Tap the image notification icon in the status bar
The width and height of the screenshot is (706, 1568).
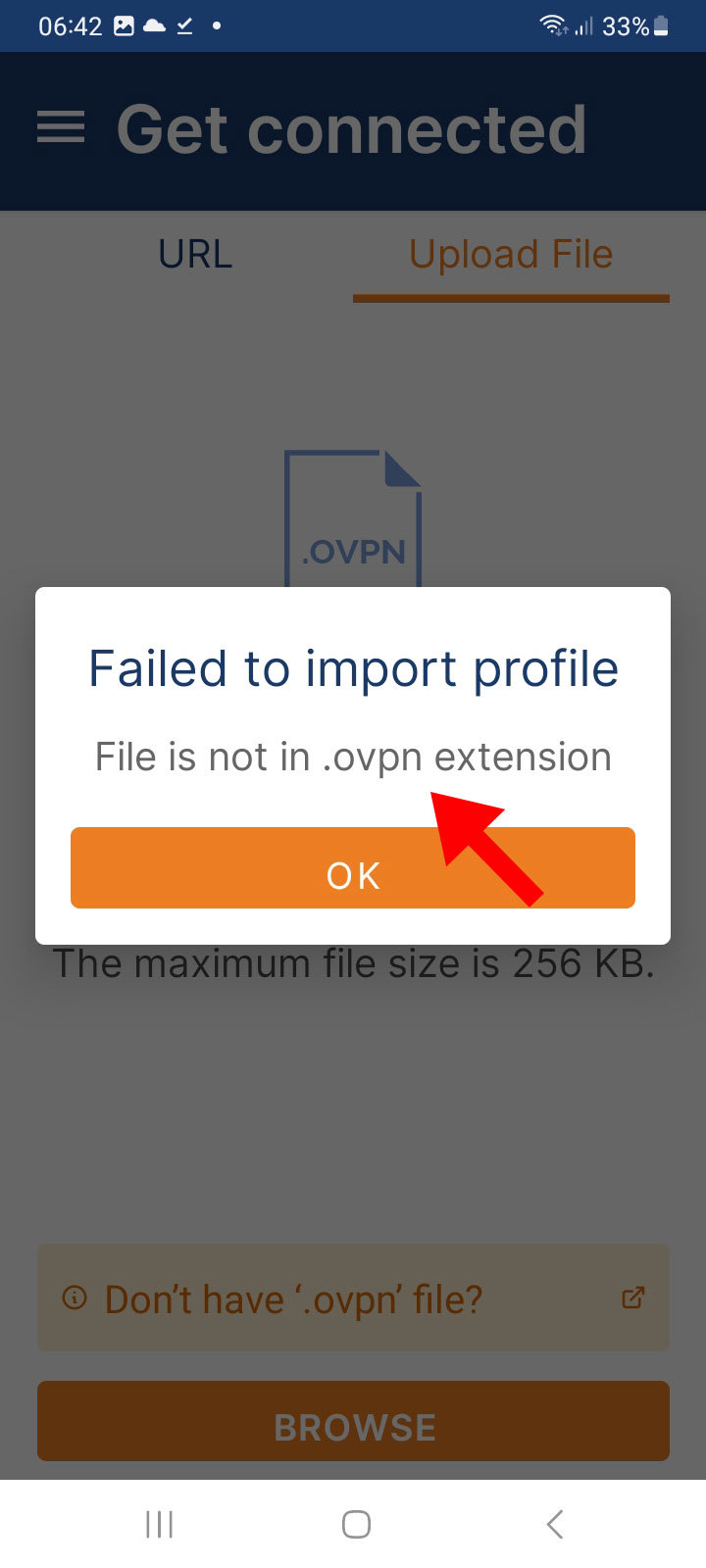pyautogui.click(x=124, y=26)
